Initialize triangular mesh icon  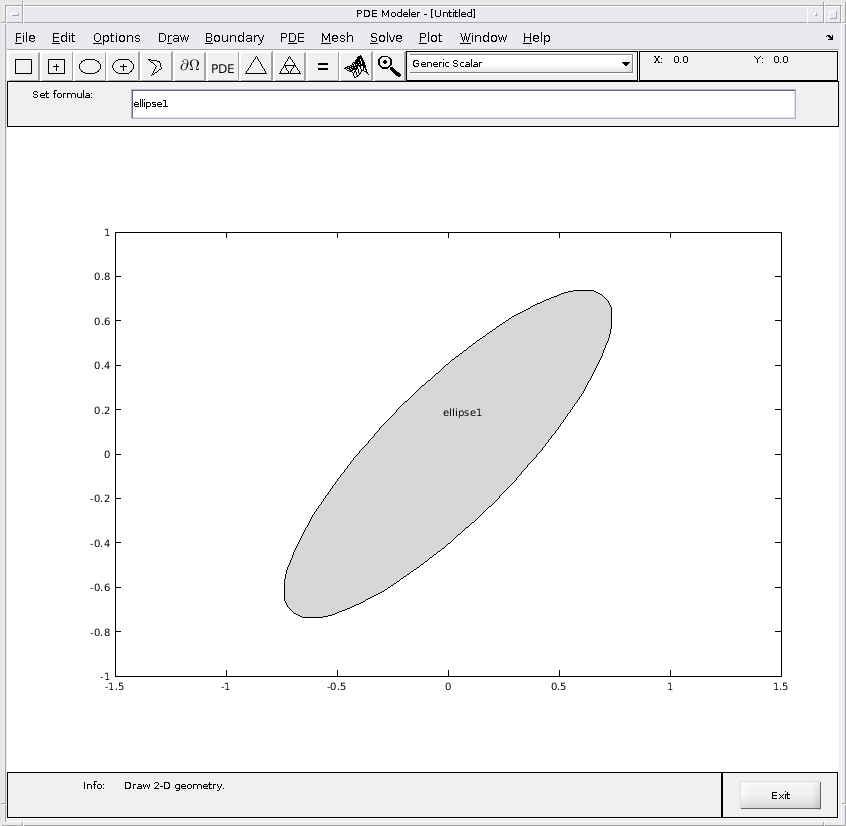coord(256,66)
